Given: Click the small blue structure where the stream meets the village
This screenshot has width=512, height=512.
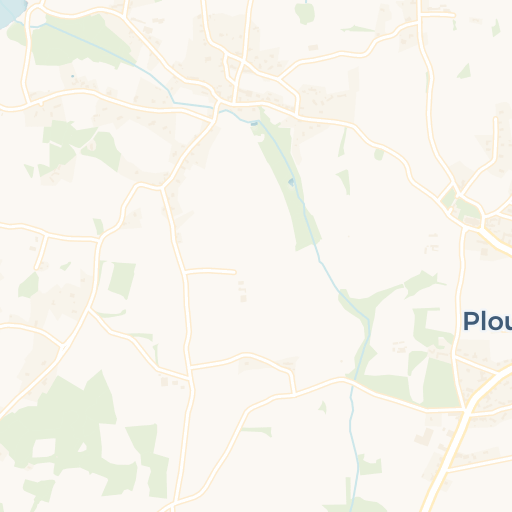Looking at the screenshot, I should coord(254,124).
